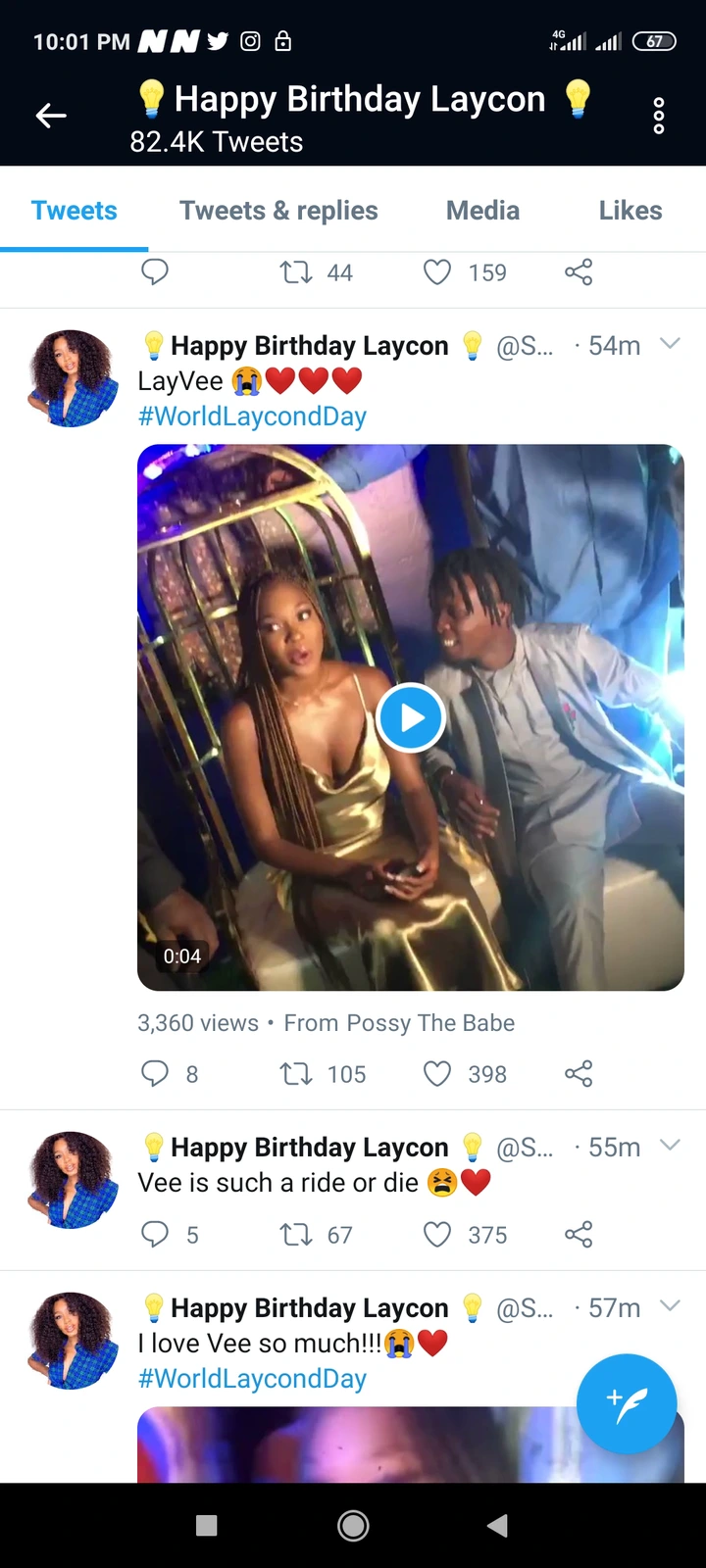706x1568 pixels.
Task: Play the LayVee video
Action: coord(411,718)
